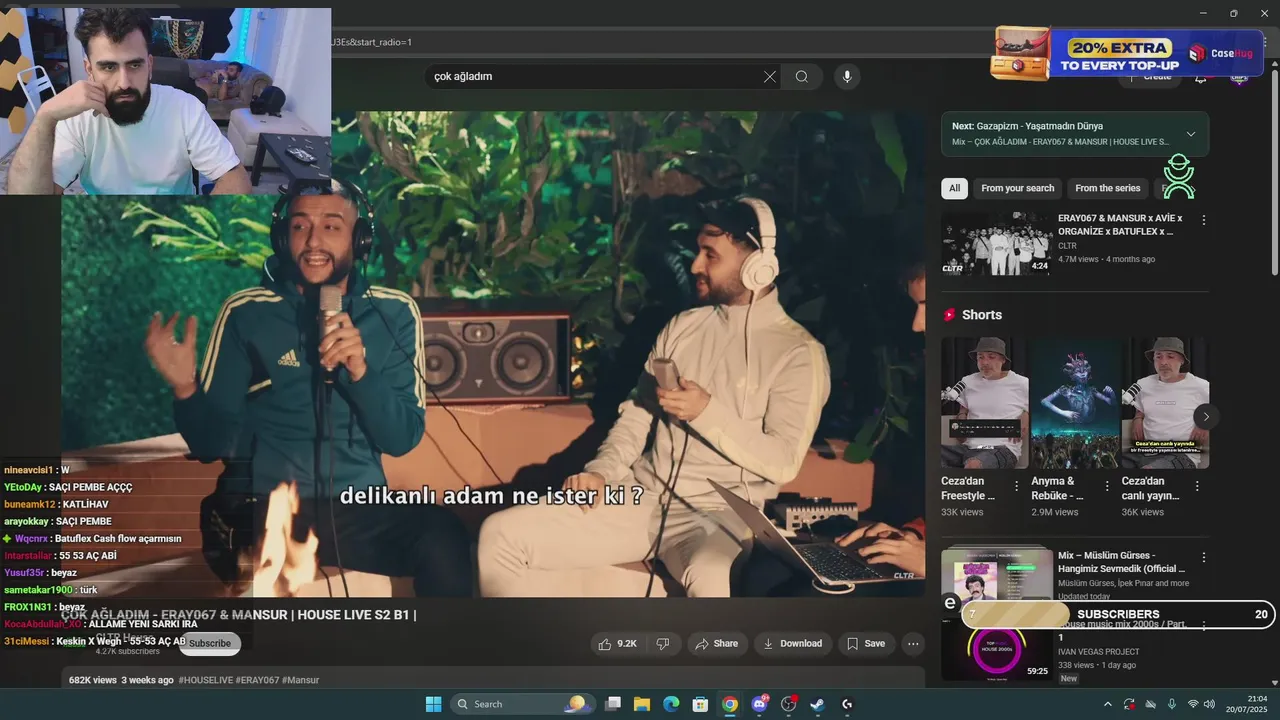Open the #ERAY067 hashtag
This screenshot has height=720, width=1280.
[x=258, y=680]
